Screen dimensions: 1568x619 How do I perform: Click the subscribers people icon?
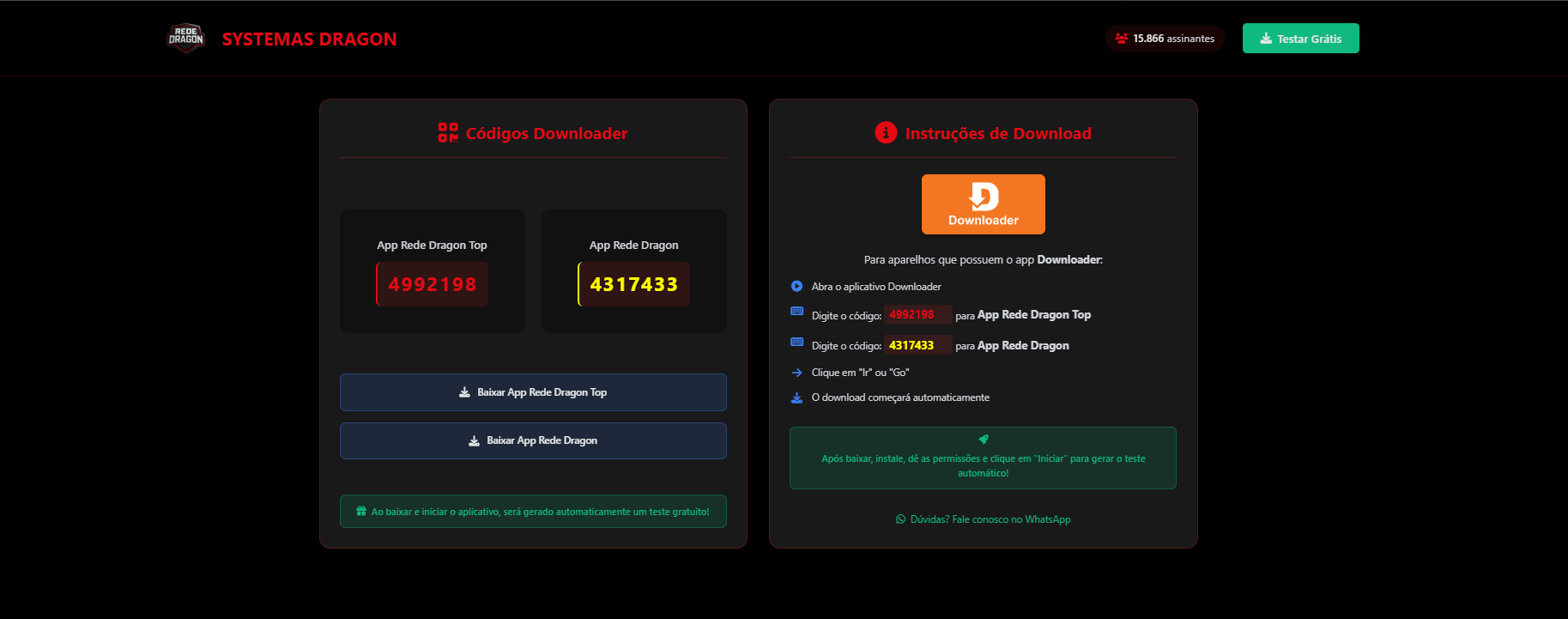(1121, 39)
